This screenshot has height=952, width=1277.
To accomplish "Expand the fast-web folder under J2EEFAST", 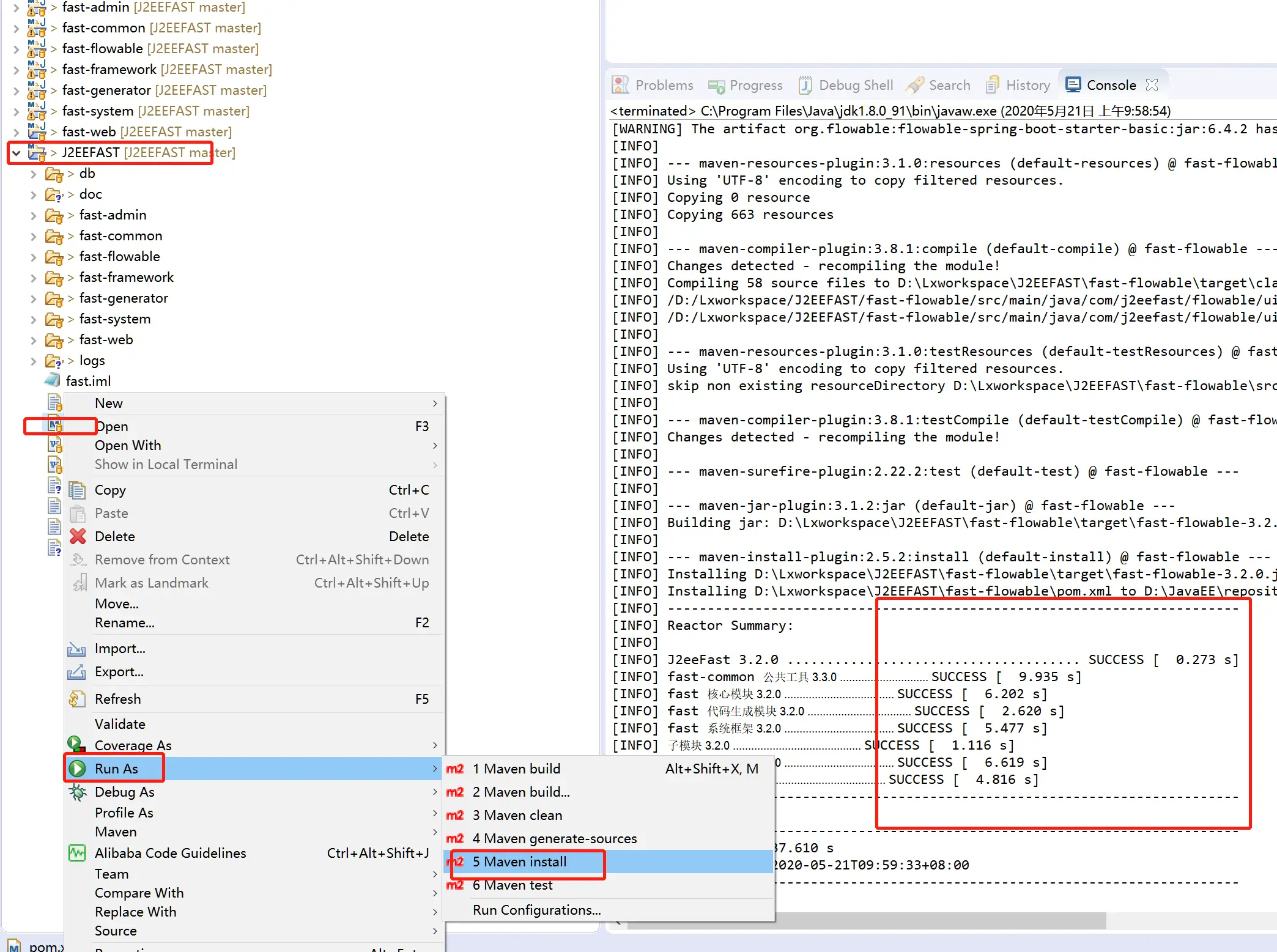I will pos(34,340).
